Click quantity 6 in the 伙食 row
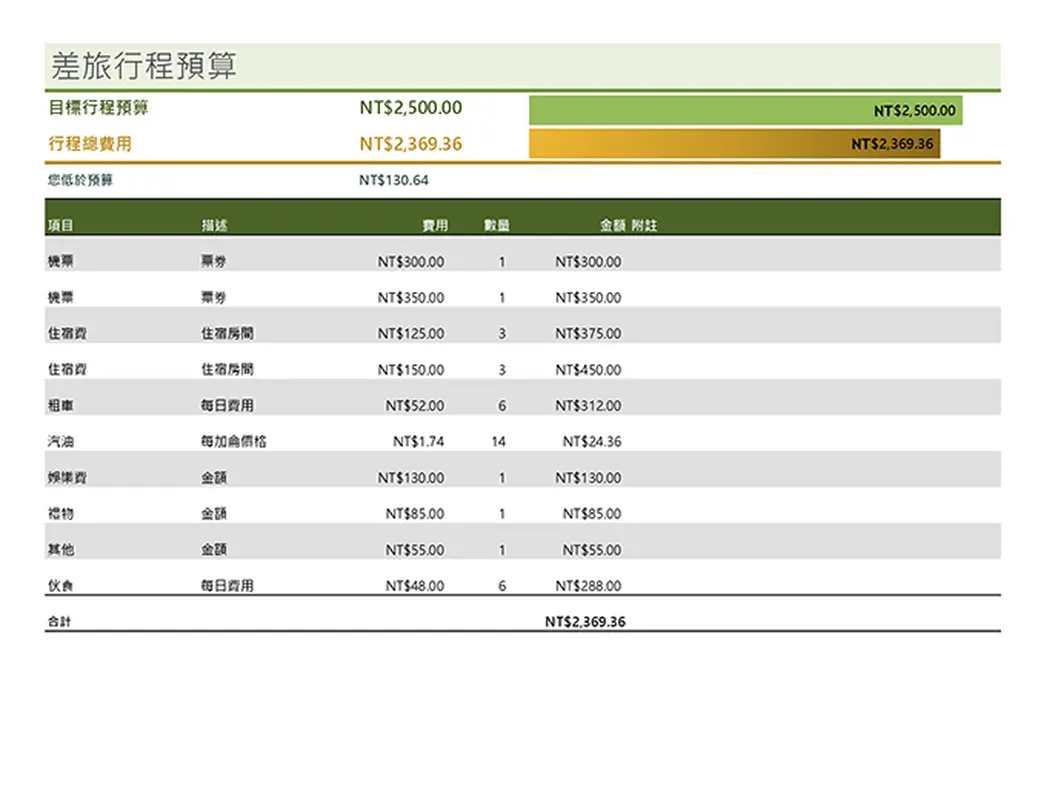The image size is (1038, 800). 502,585
